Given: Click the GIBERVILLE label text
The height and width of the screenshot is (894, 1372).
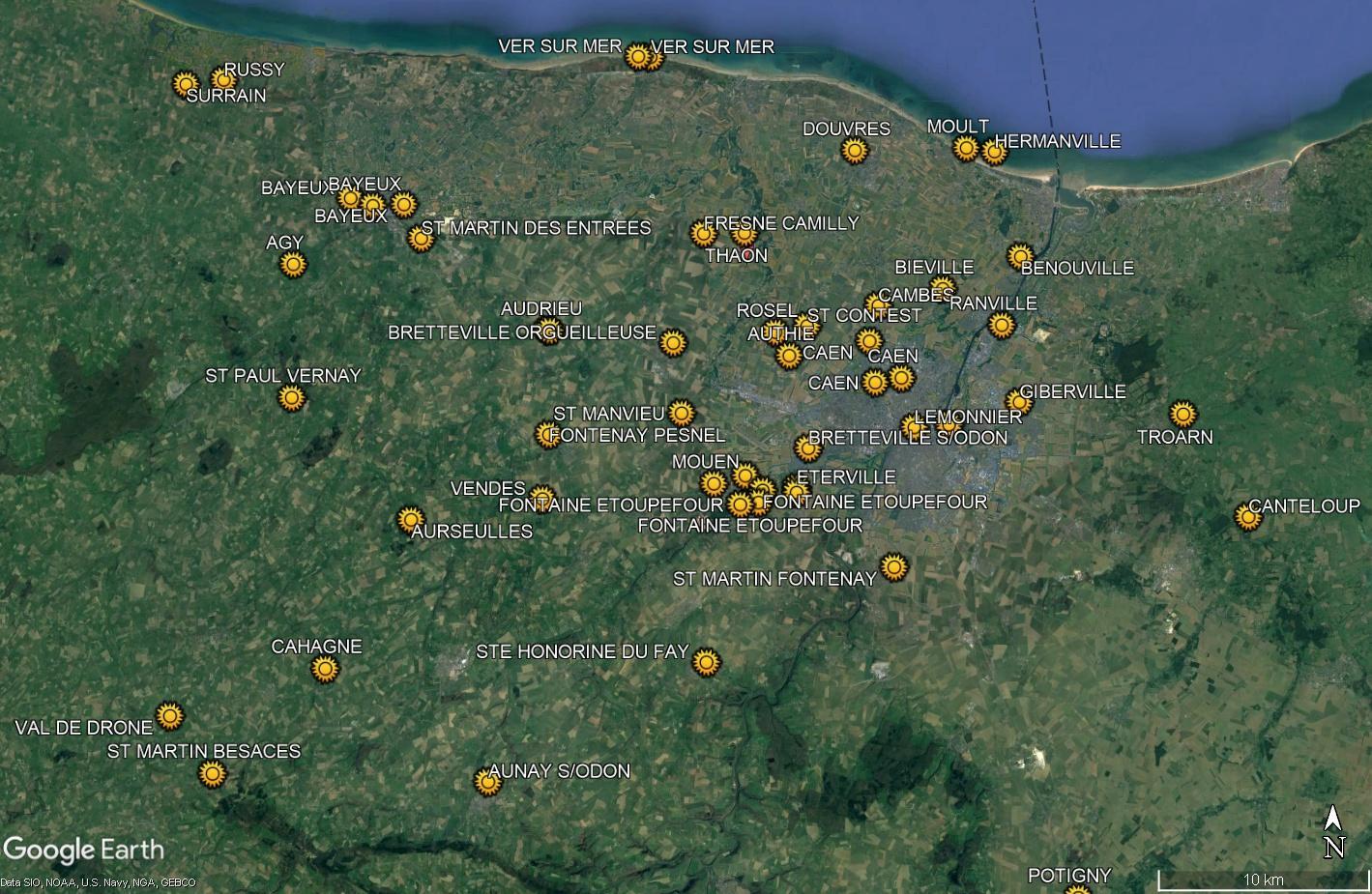Looking at the screenshot, I should [x=1073, y=391].
